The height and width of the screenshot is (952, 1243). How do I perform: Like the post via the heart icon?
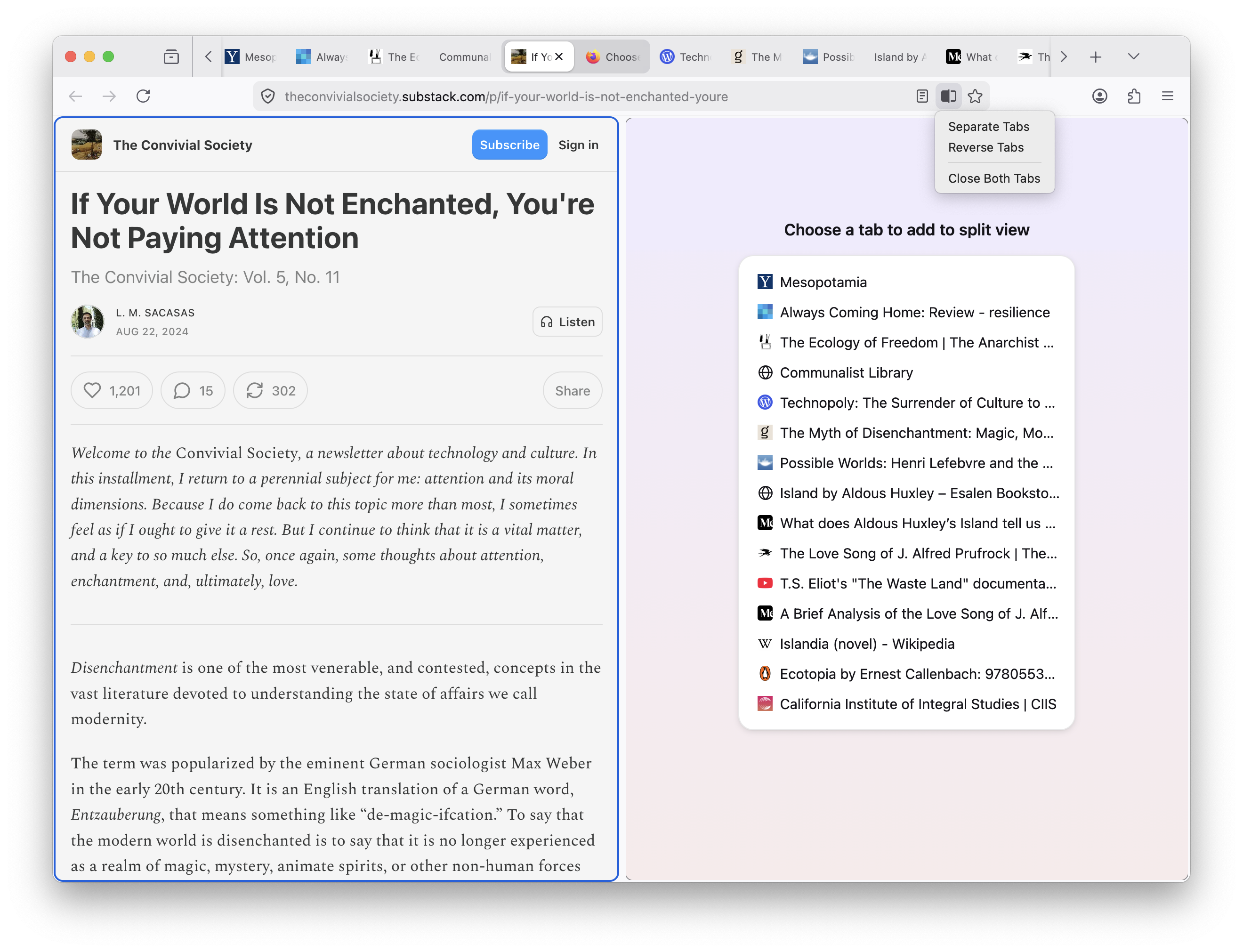click(x=92, y=390)
